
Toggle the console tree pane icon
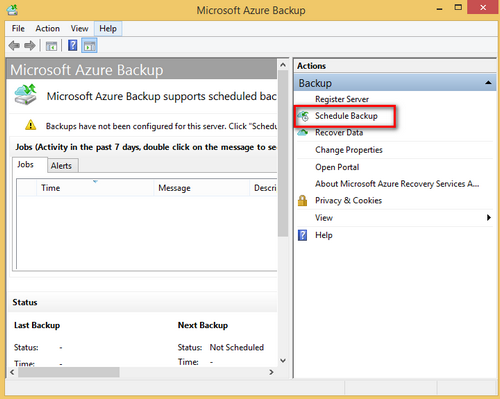tap(51, 46)
